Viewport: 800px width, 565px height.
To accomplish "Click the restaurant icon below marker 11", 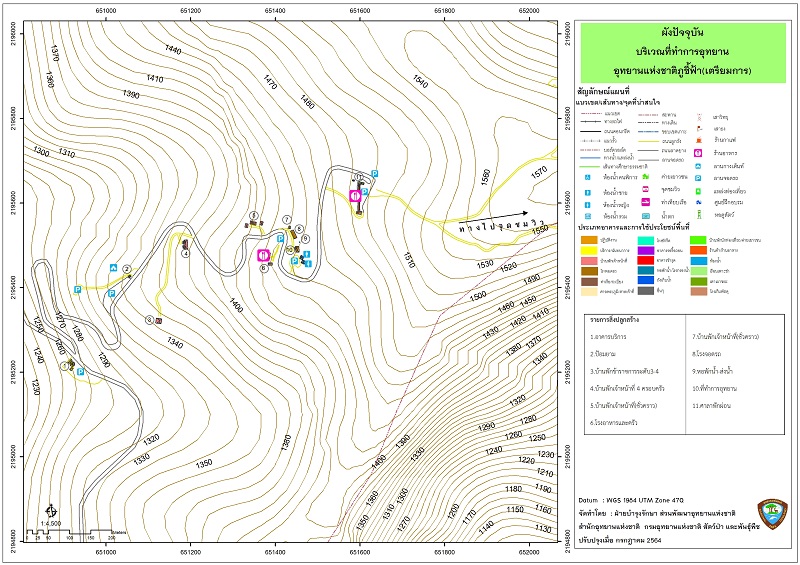I will click(x=355, y=196).
